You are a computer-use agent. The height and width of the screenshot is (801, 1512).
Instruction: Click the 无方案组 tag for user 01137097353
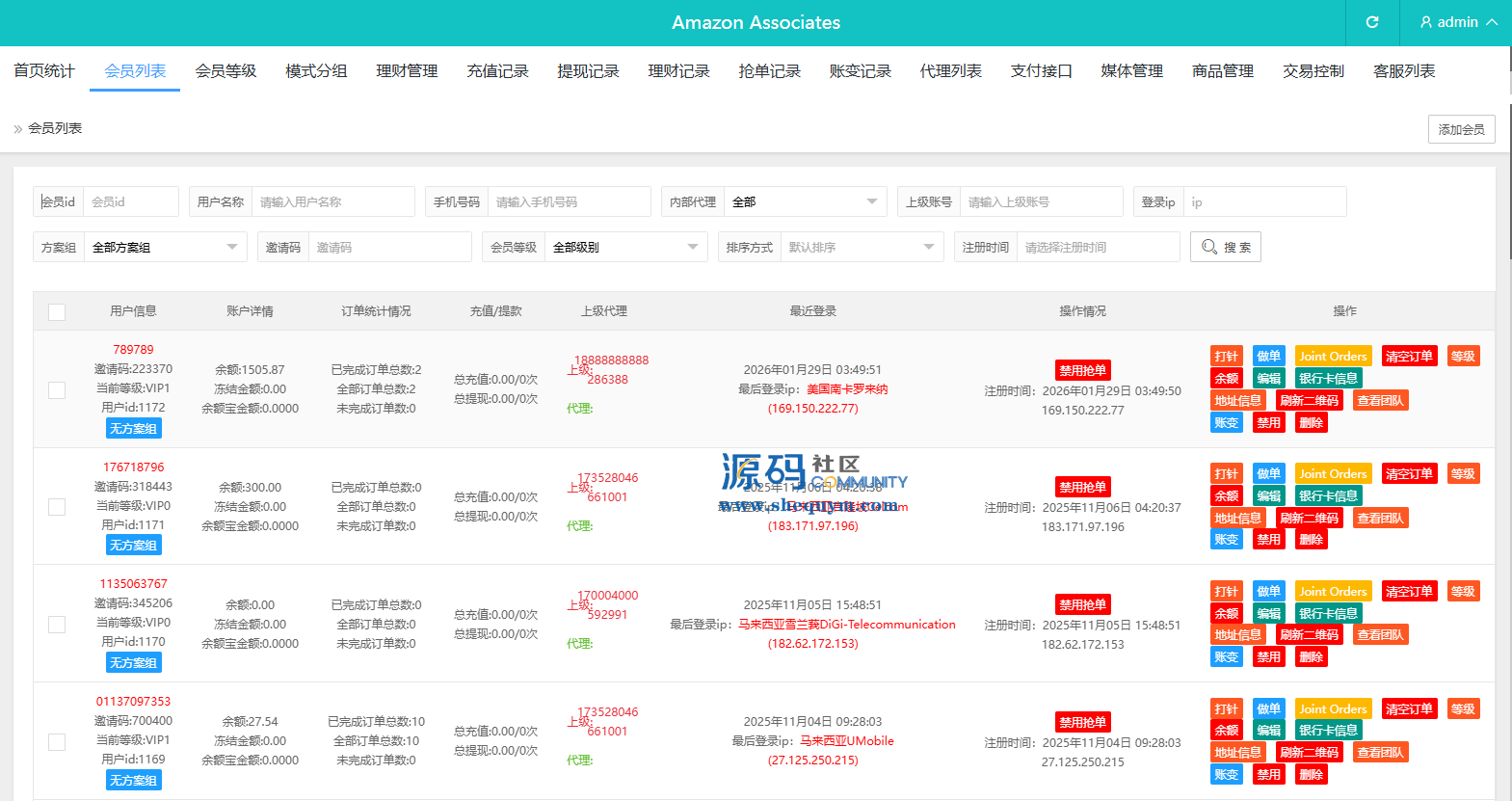click(134, 781)
